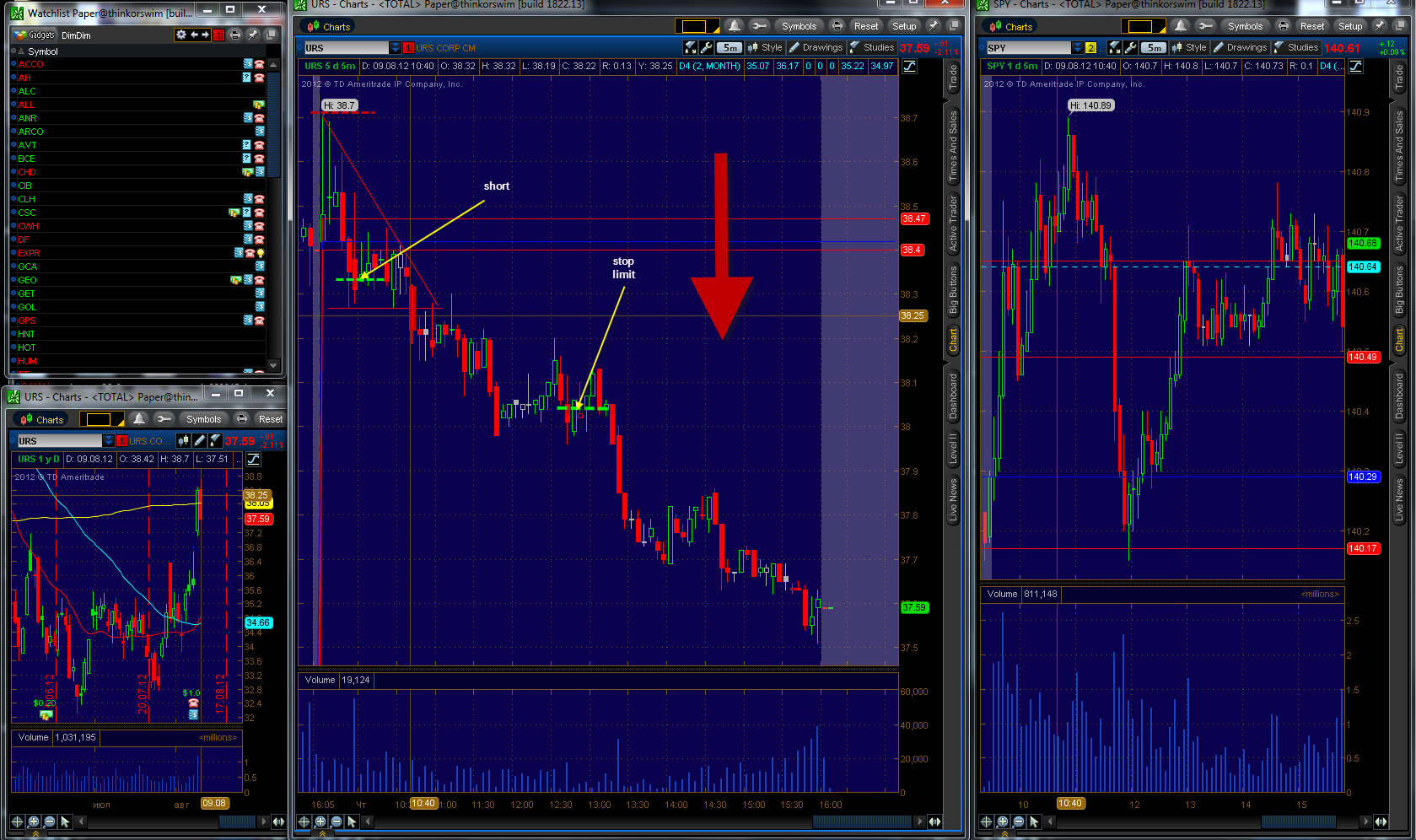Open the Style menu in center chart
The height and width of the screenshot is (840, 1416).
point(765,48)
